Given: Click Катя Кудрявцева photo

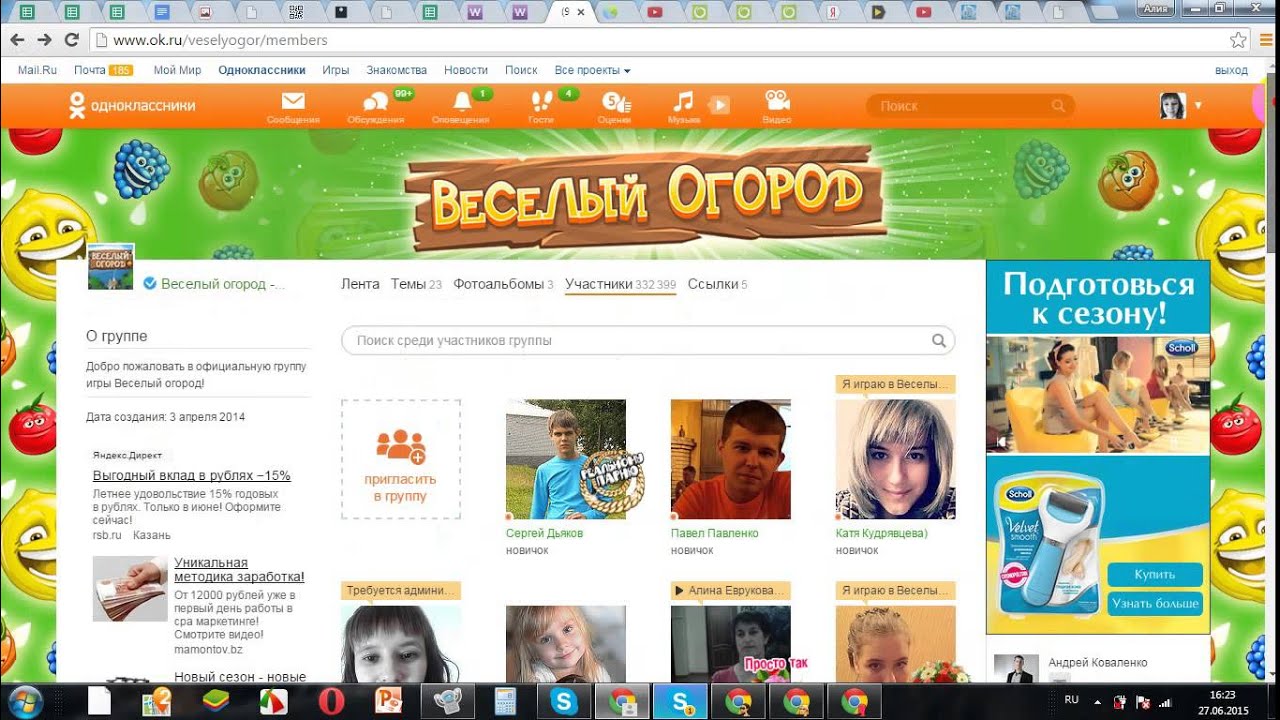Looking at the screenshot, I should pyautogui.click(x=895, y=459).
